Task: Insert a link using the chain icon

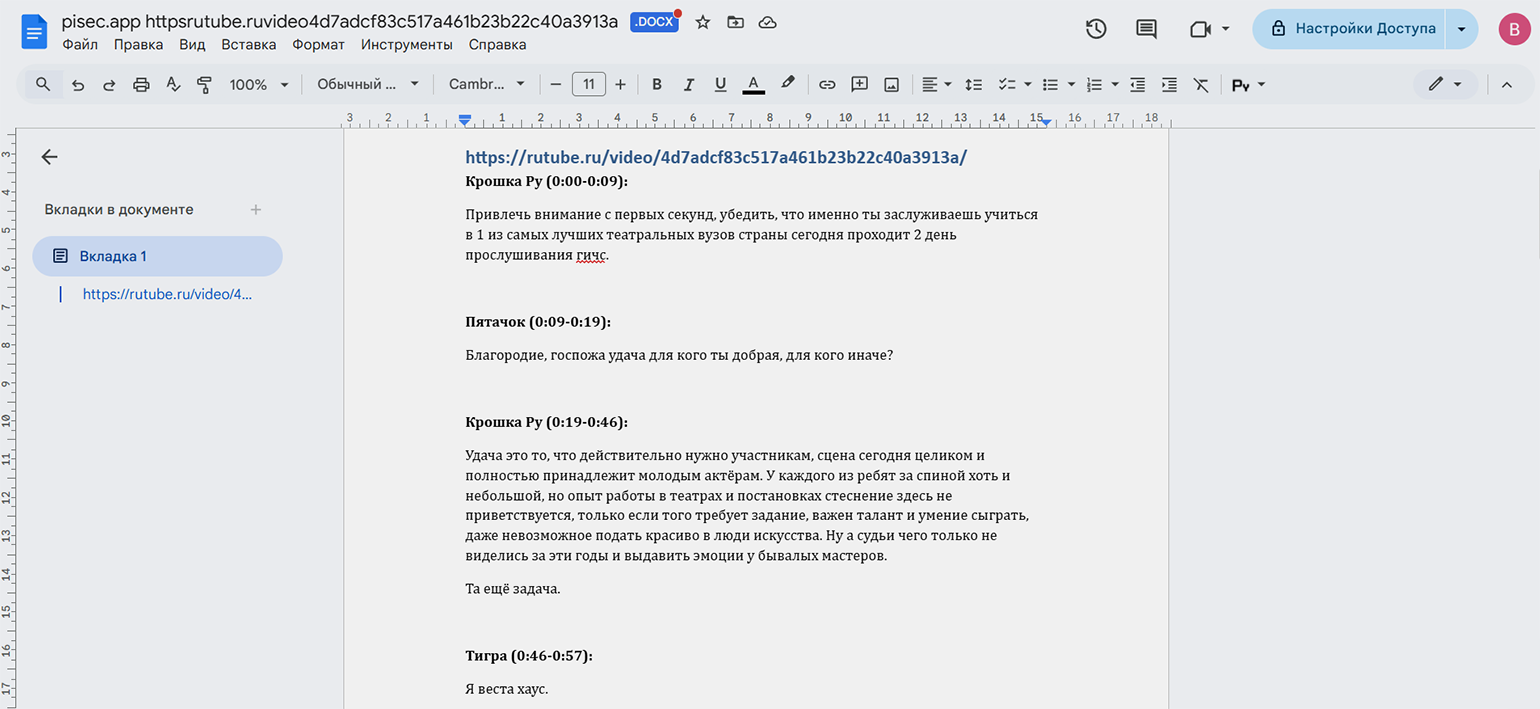Action: click(827, 85)
